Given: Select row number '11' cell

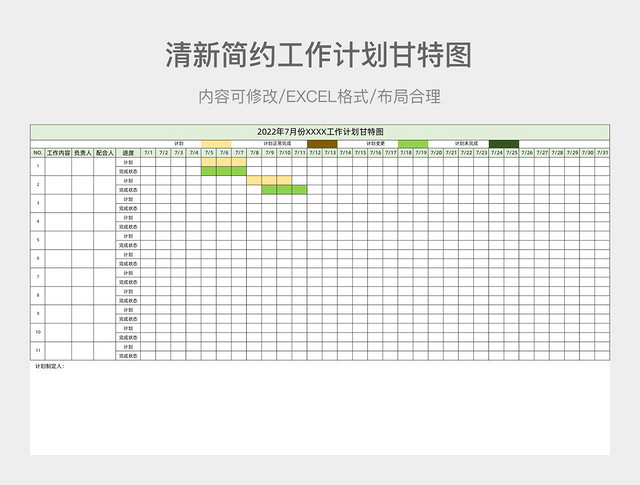Looking at the screenshot, I should (x=38, y=351).
